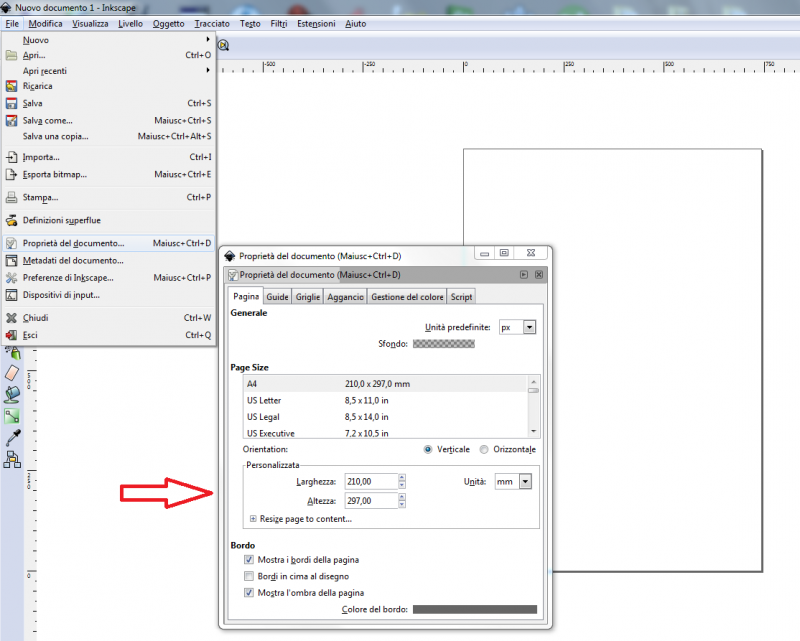Select the Connector diagram tool
Screen dimensions: 800x641
pos(12,459)
